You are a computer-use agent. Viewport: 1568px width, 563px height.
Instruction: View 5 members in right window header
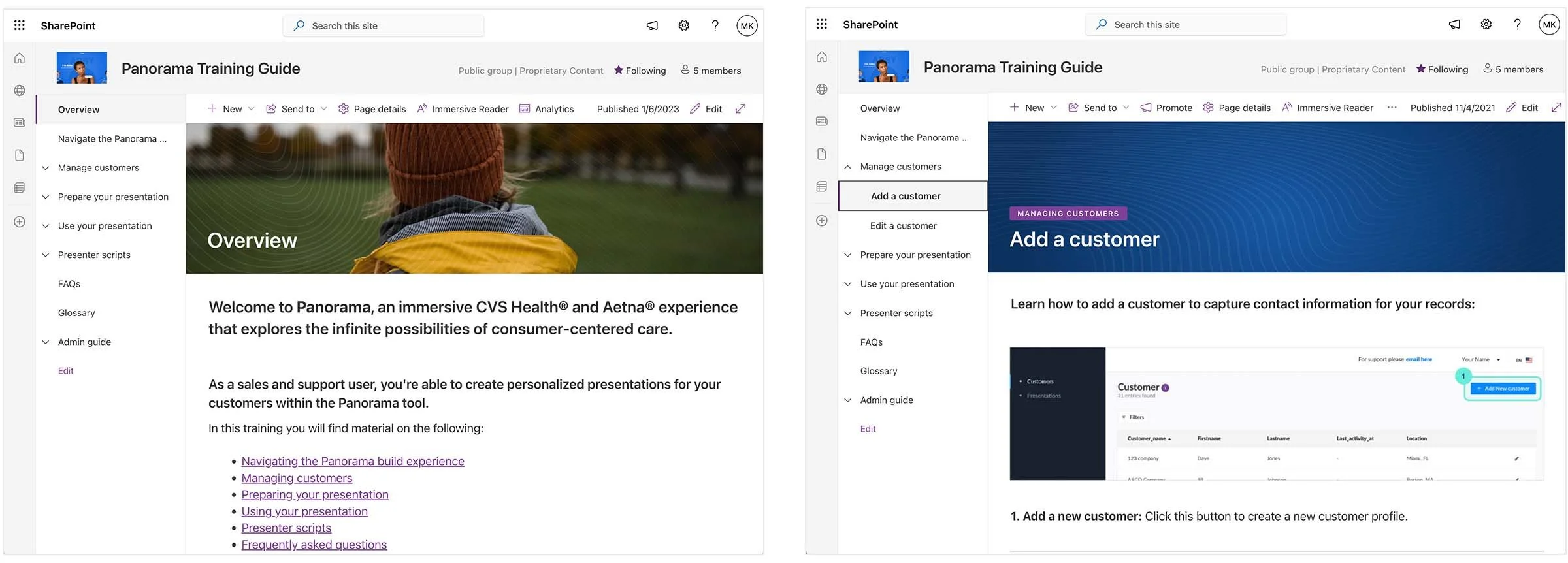coord(1513,69)
